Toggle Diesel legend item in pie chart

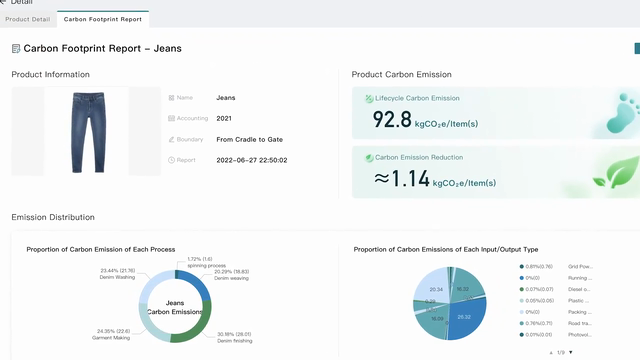pyautogui.click(x=556, y=289)
